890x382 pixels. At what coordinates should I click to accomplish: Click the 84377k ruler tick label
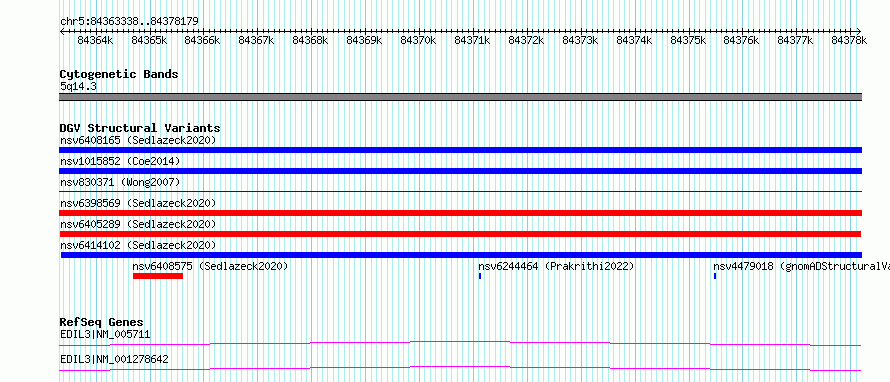(x=795, y=40)
